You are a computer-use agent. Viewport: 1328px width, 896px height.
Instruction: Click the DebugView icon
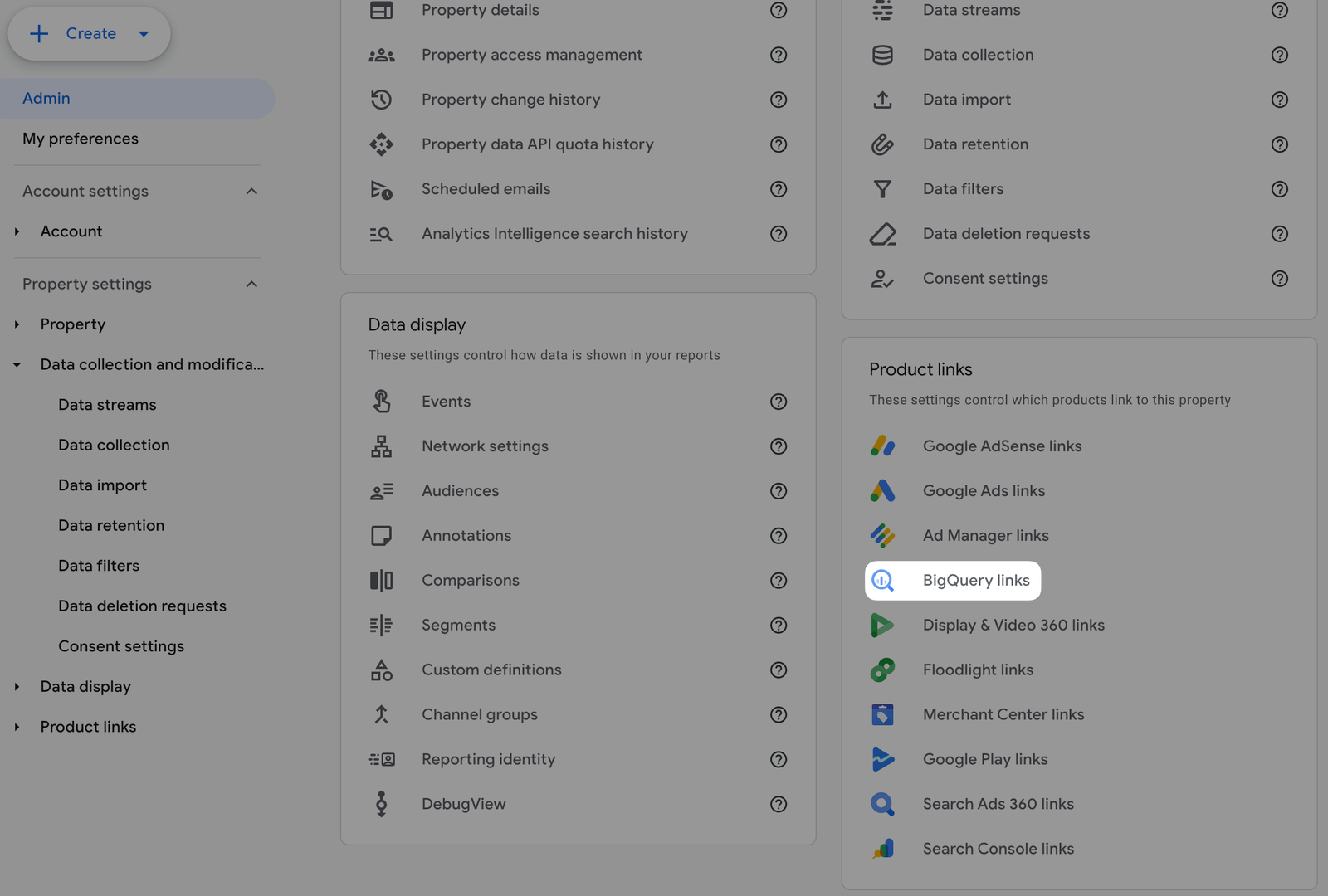coord(381,804)
